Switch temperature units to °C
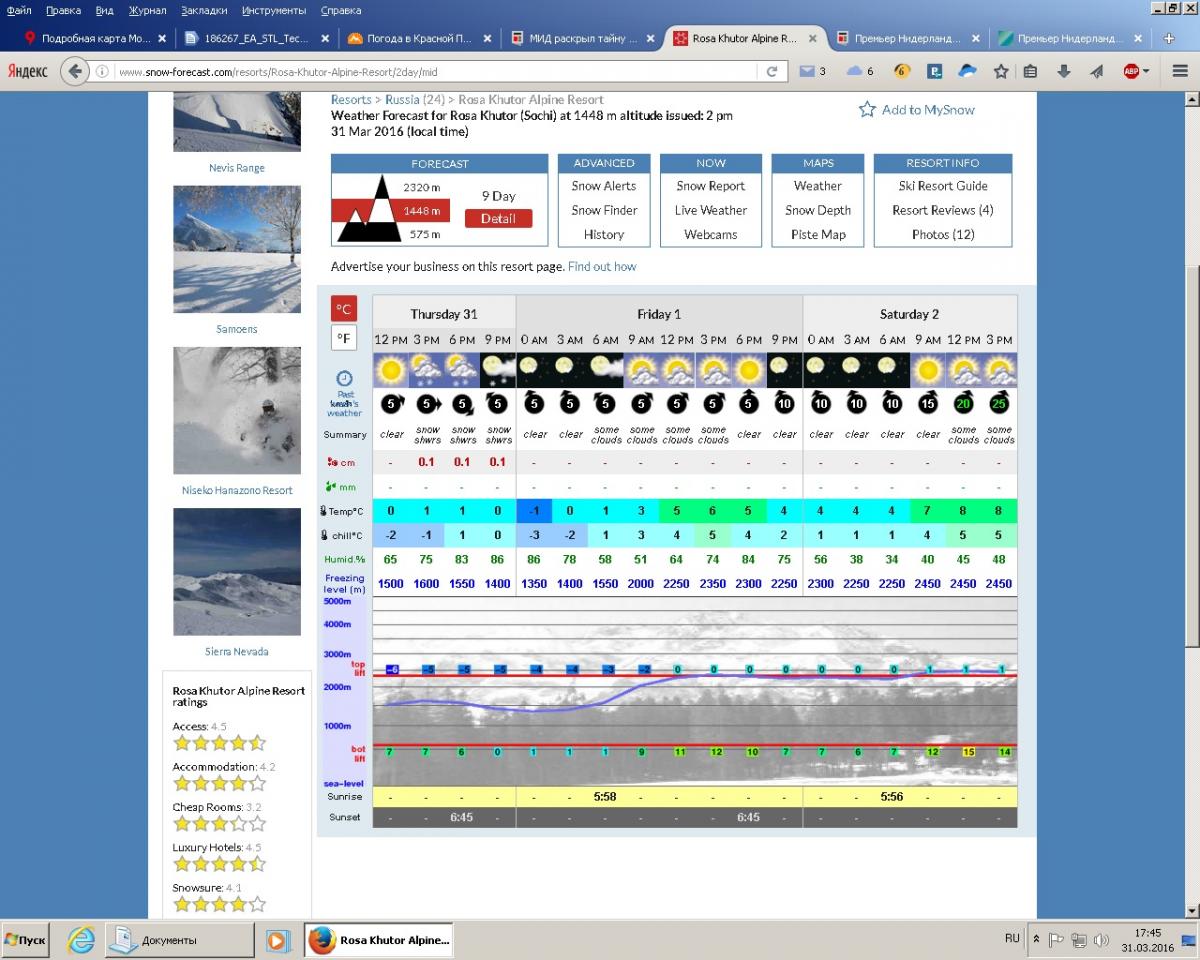1200x960 pixels. pyautogui.click(x=343, y=309)
